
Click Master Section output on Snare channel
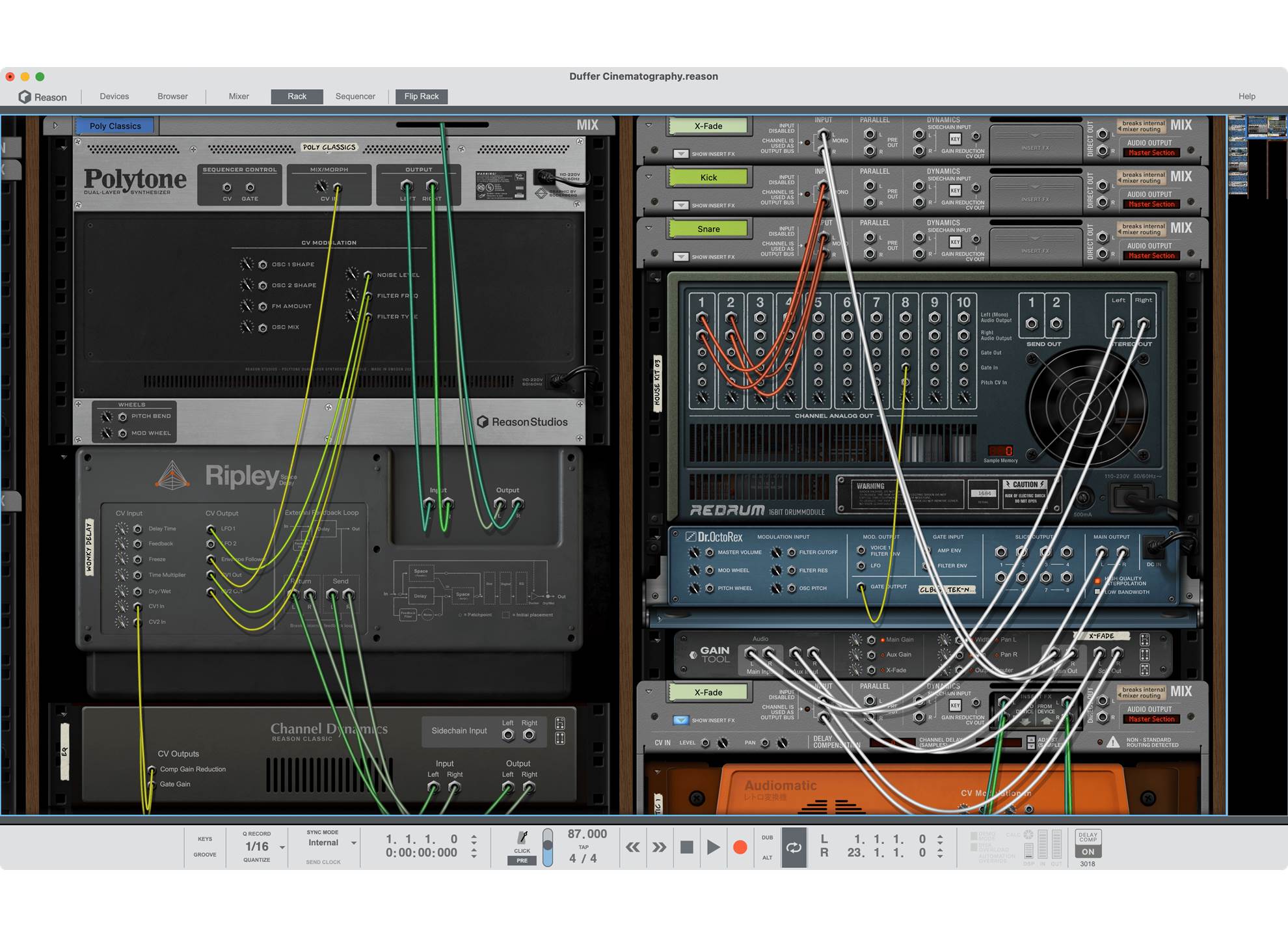[x=1151, y=256]
